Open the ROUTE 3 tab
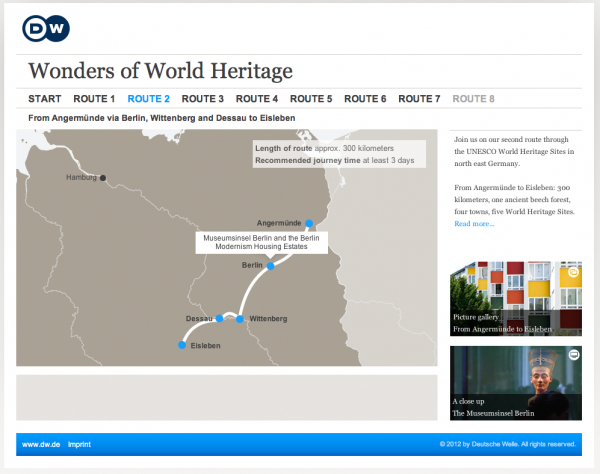The width and height of the screenshot is (600, 474). pos(202,99)
